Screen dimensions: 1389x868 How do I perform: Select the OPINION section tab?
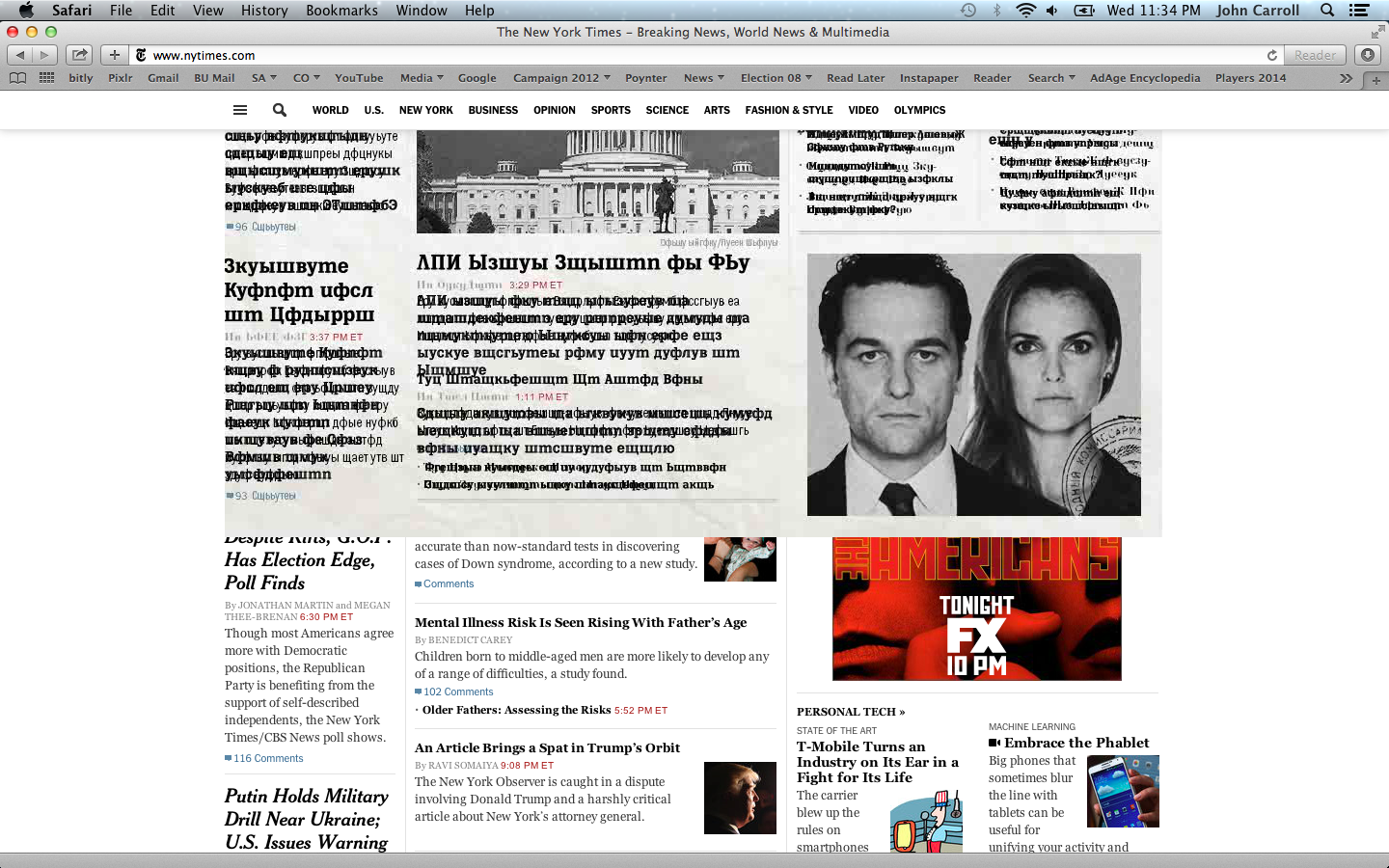coord(555,110)
